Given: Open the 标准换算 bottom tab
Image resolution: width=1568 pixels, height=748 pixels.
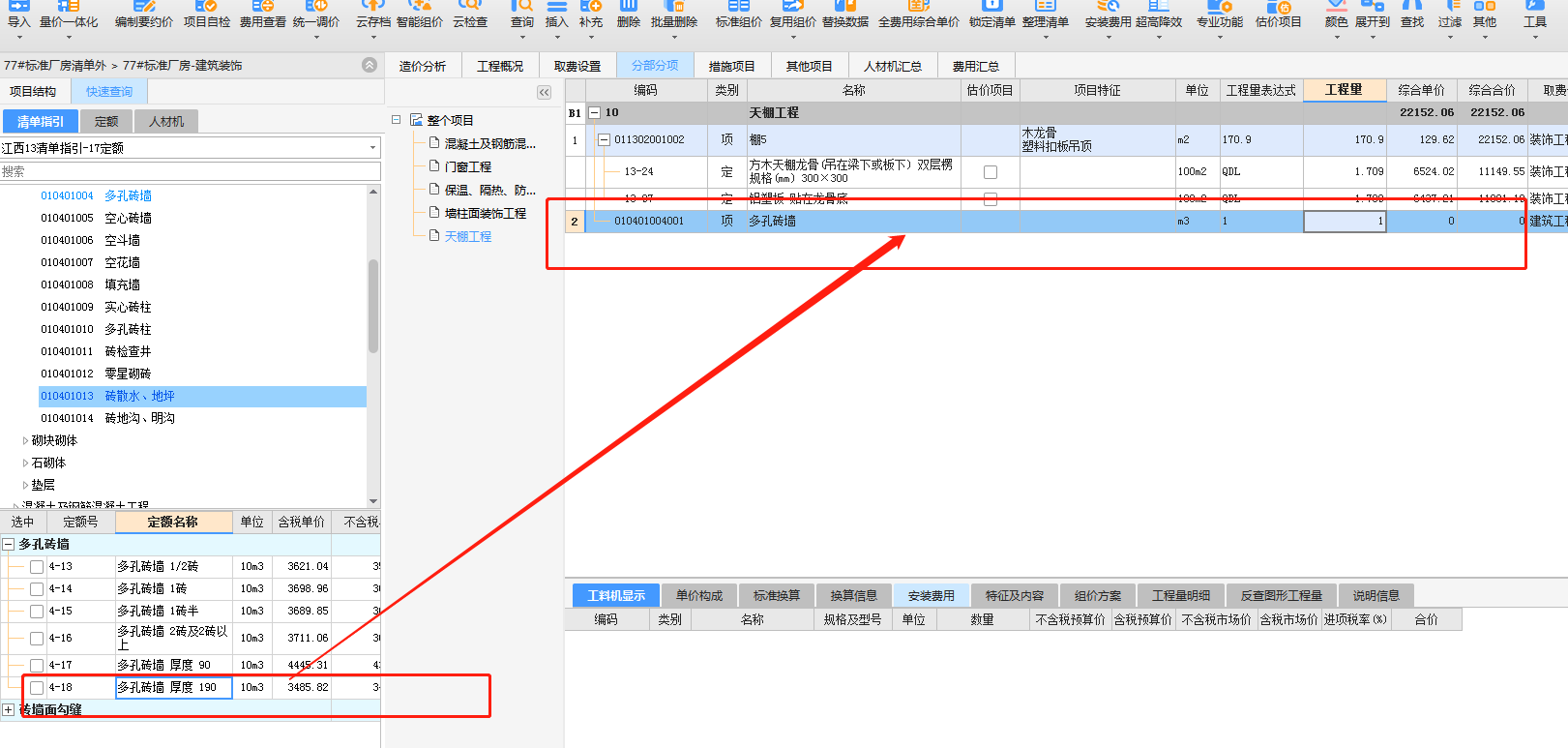Looking at the screenshot, I should tap(777, 595).
